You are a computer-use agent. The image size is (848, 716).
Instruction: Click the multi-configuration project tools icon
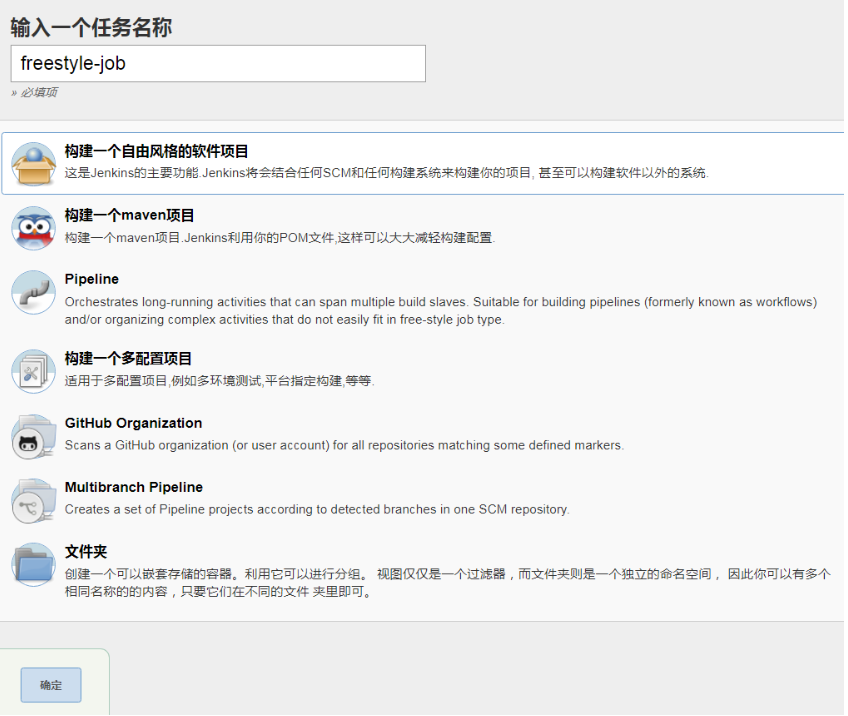[x=34, y=372]
